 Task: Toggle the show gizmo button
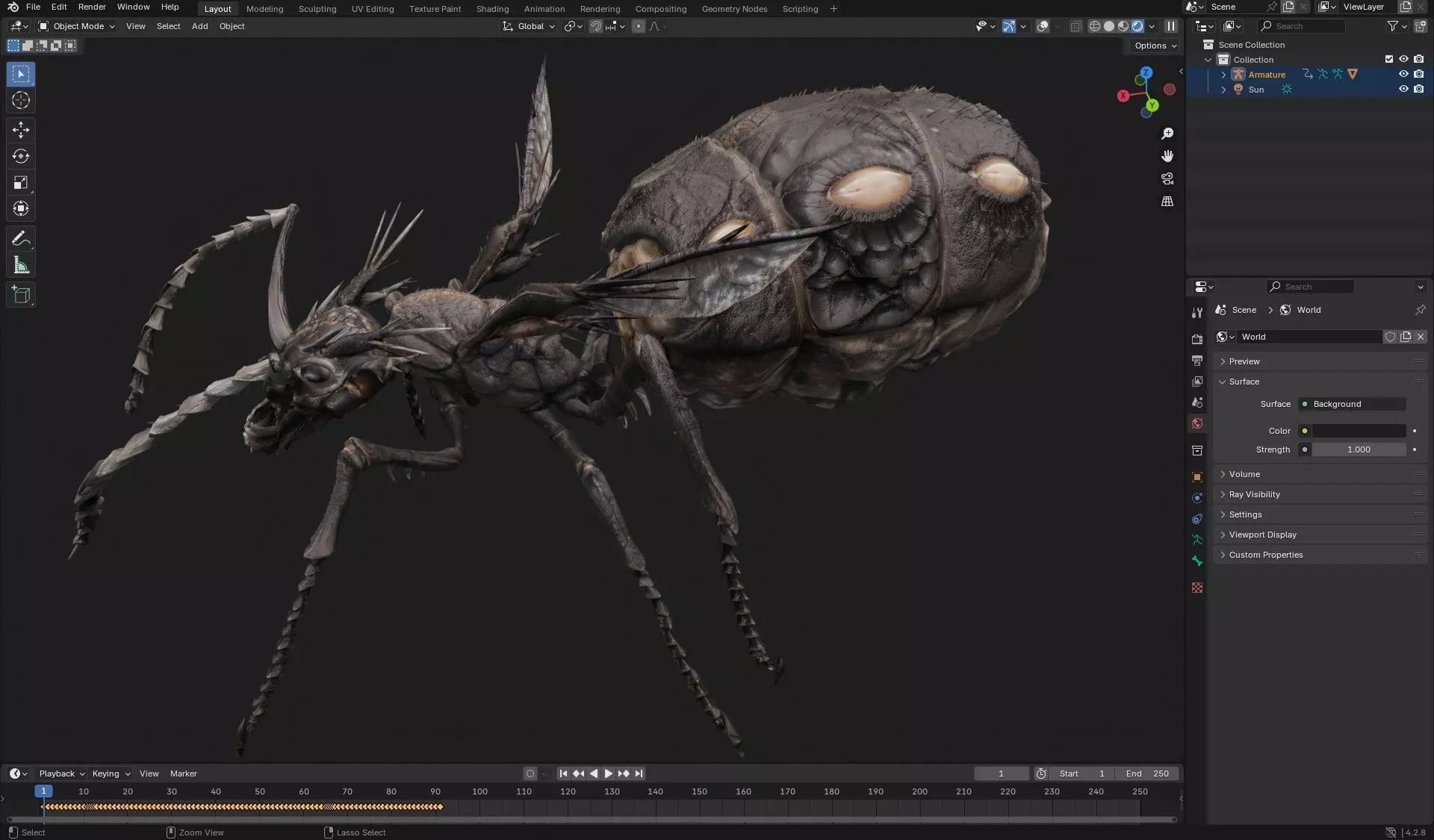[x=1009, y=26]
